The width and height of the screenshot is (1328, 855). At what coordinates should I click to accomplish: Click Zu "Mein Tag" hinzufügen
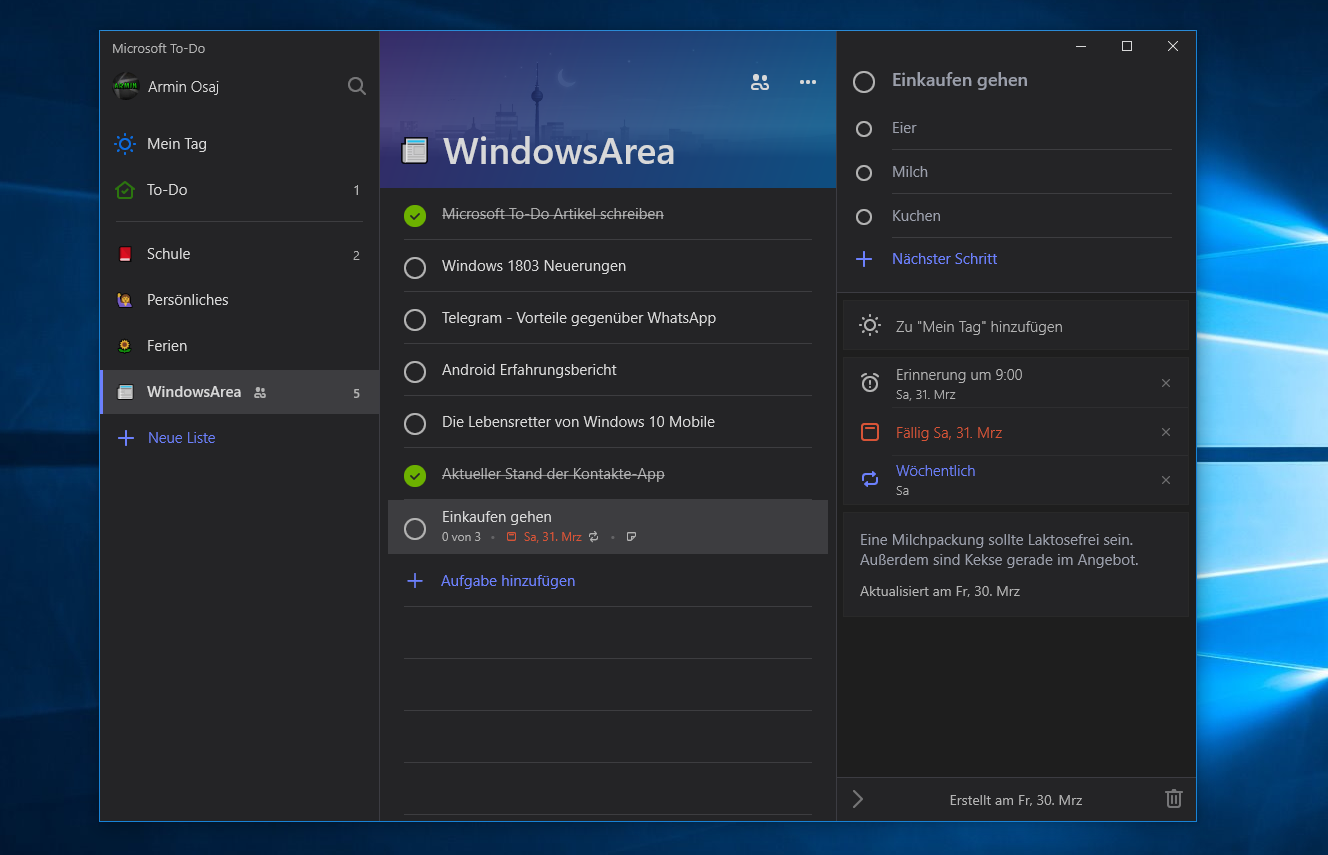point(1016,326)
